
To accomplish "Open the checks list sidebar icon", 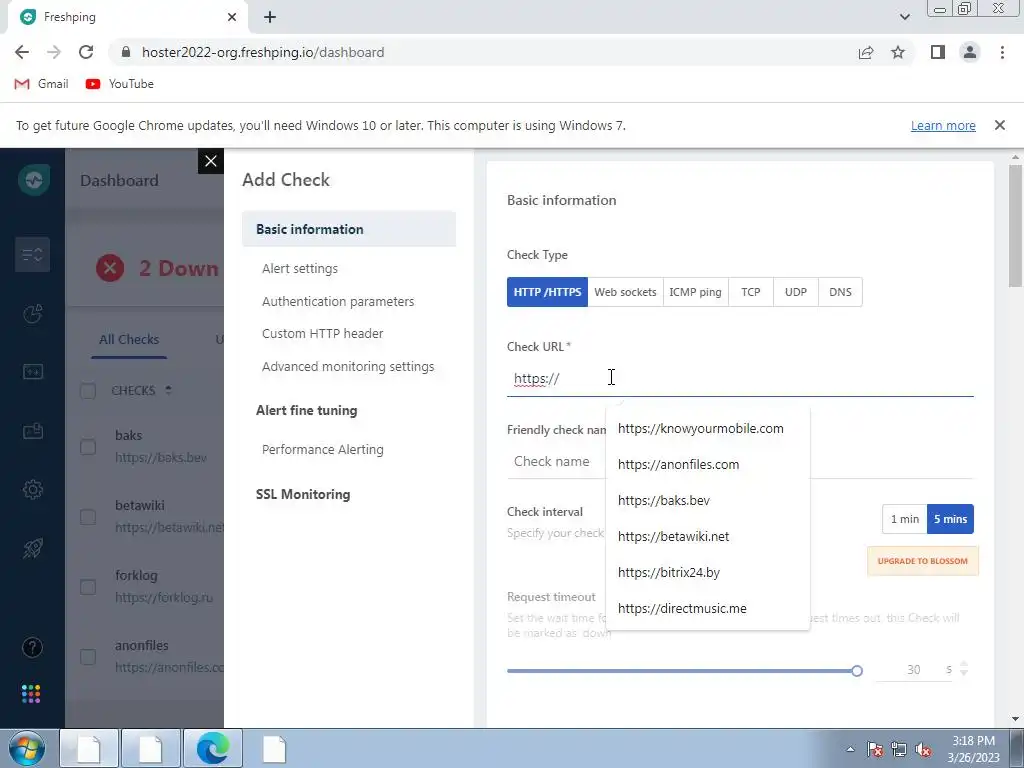I will pyautogui.click(x=33, y=255).
